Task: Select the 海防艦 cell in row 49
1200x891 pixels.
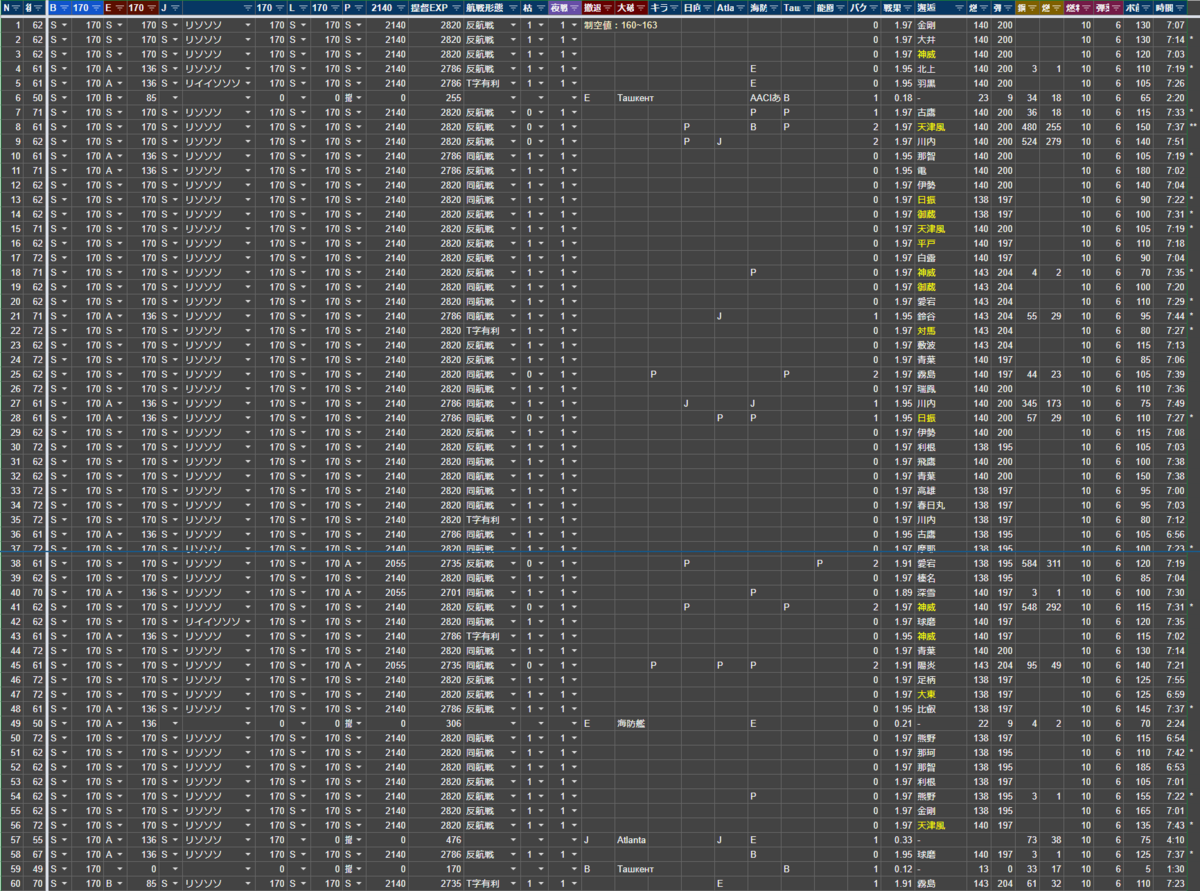Action: (x=630, y=723)
